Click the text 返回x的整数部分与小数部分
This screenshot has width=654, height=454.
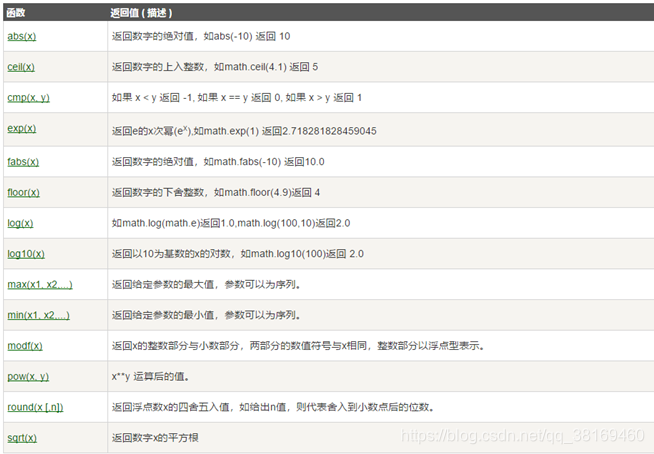click(175, 346)
